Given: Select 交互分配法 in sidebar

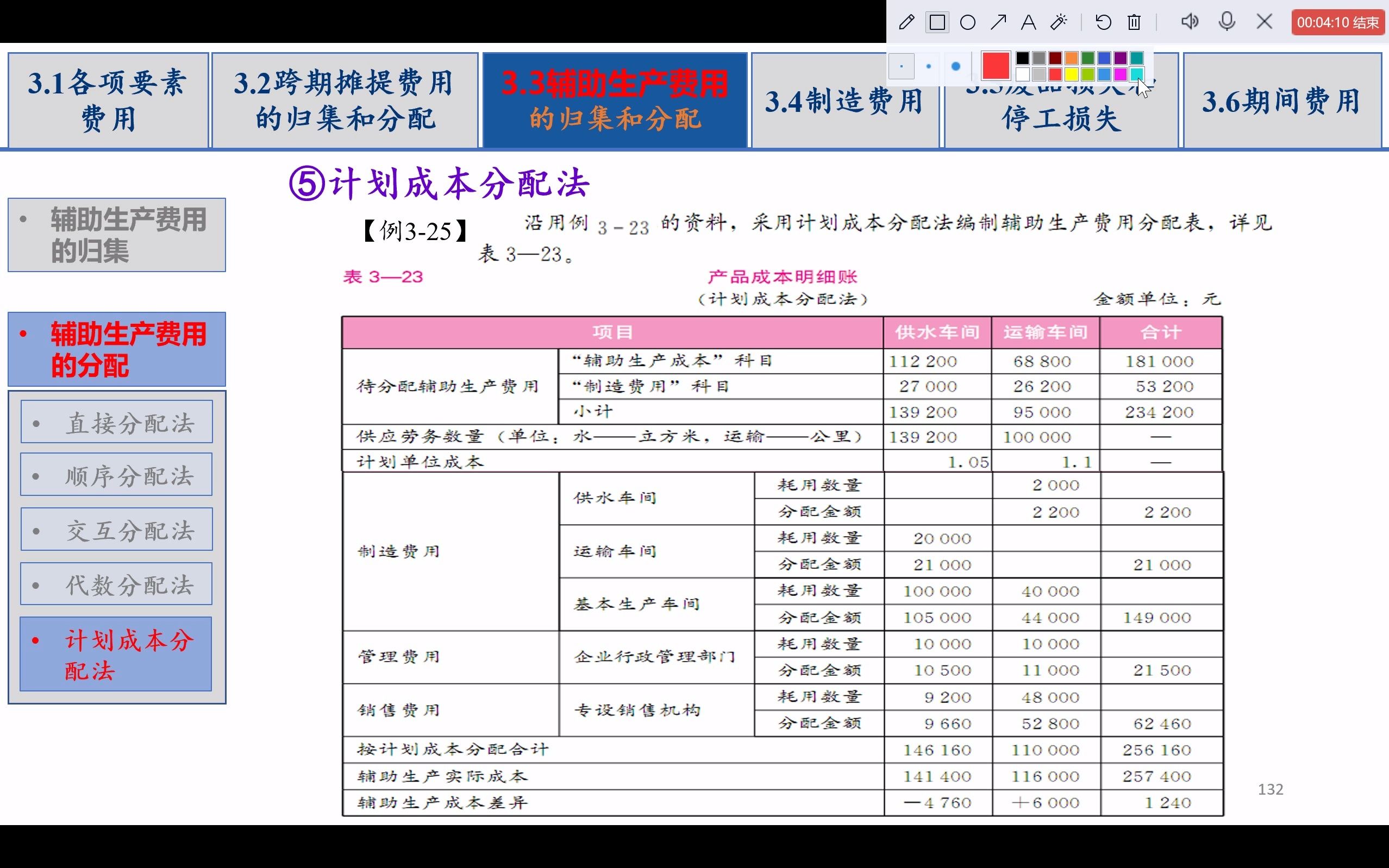Looking at the screenshot, I should coord(116,529).
